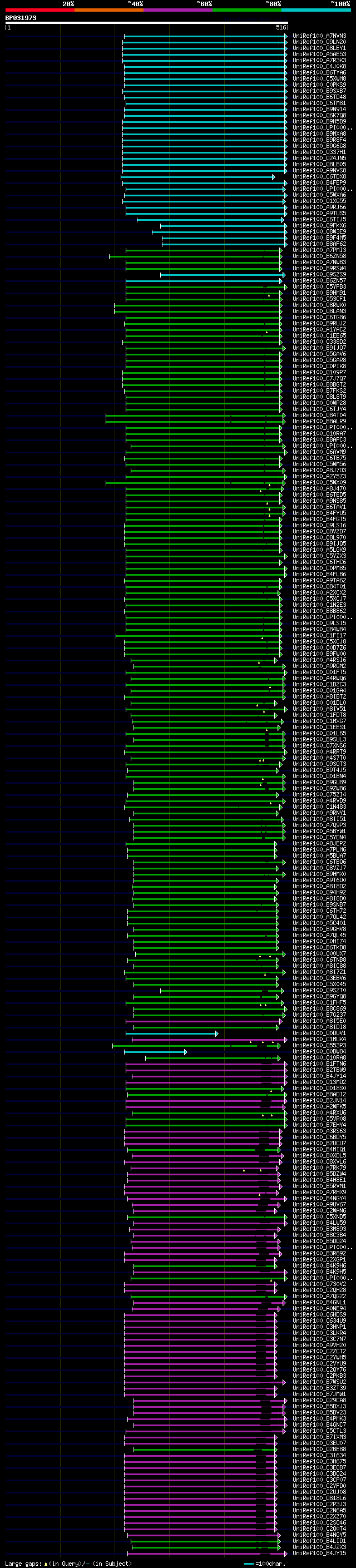
Task: Select the UniRef100_C0HIZ4 label
Action: coord(319,941)
